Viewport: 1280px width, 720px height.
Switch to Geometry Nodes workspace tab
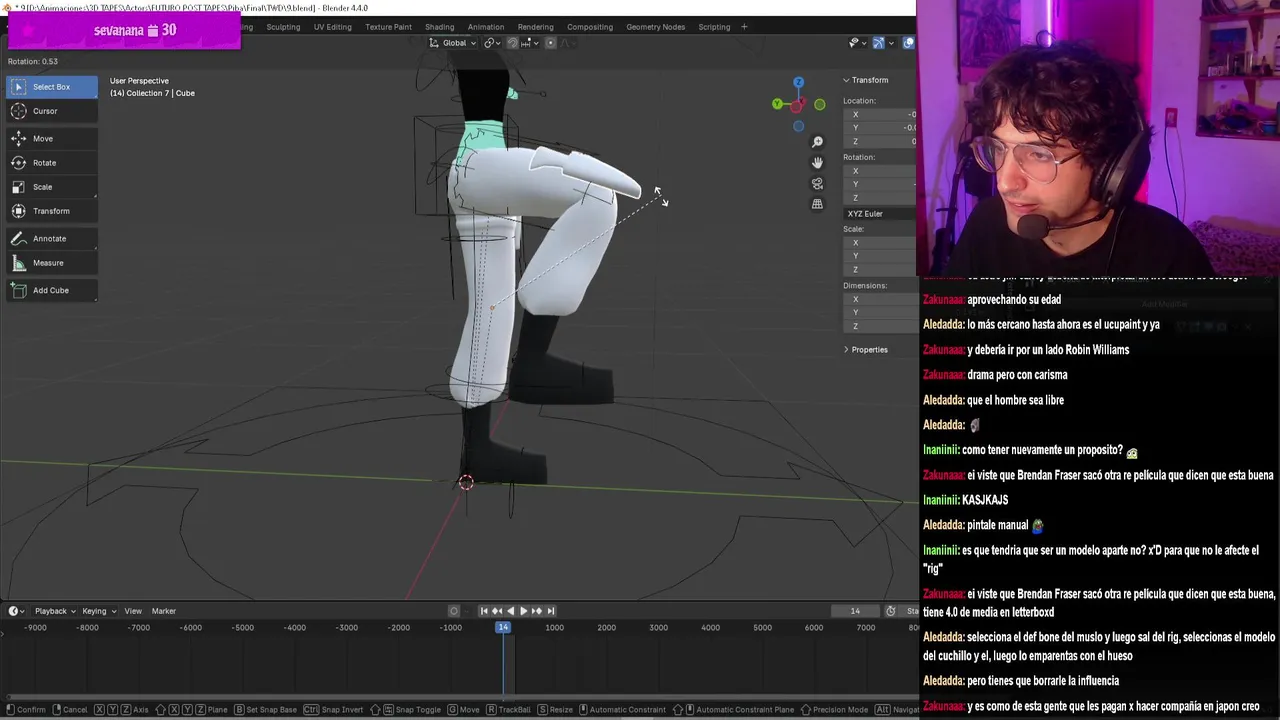tap(656, 27)
